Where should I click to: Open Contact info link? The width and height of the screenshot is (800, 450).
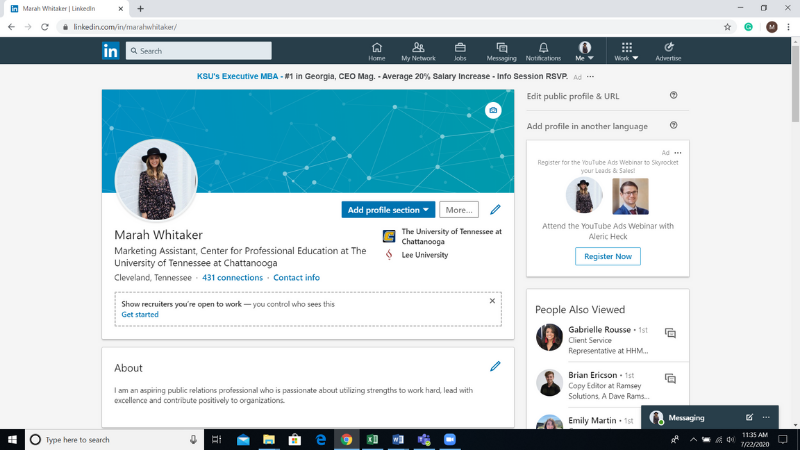click(x=296, y=278)
